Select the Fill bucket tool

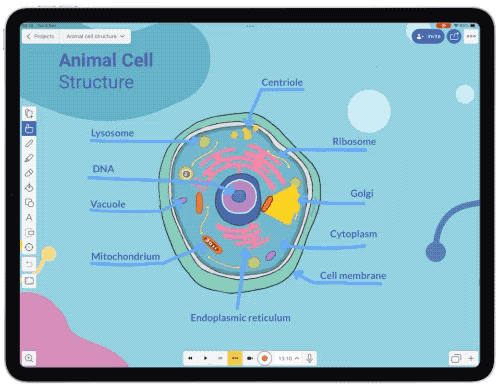29,188
